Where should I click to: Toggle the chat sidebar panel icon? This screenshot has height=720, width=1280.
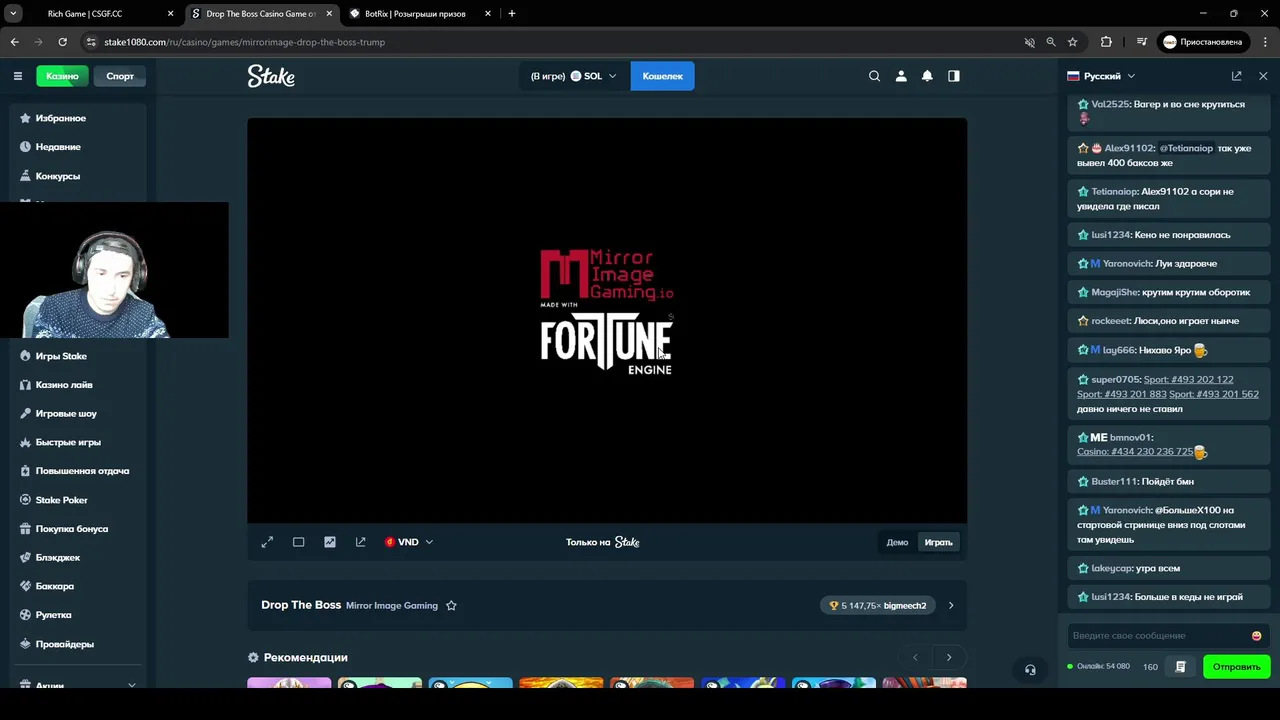click(954, 76)
